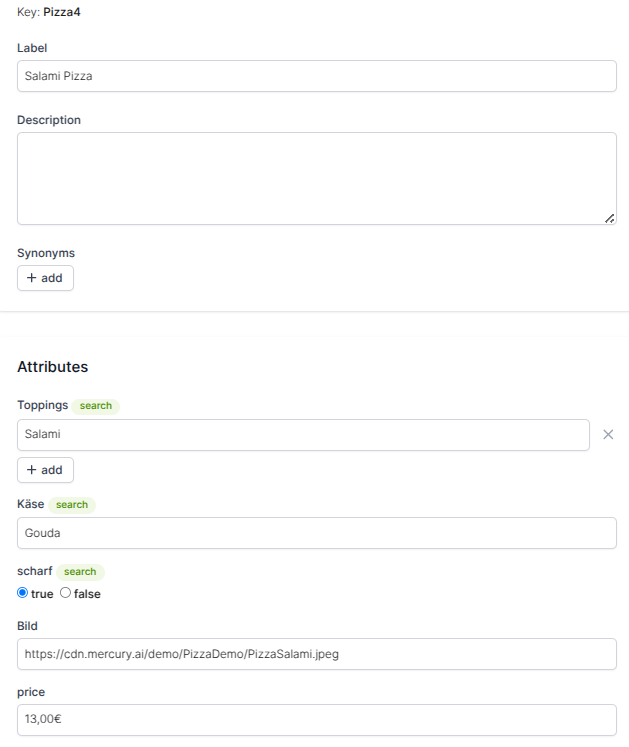Focus the Toppings field containing Salami
Image resolution: width=629 pixels, height=747 pixels.
click(x=304, y=435)
